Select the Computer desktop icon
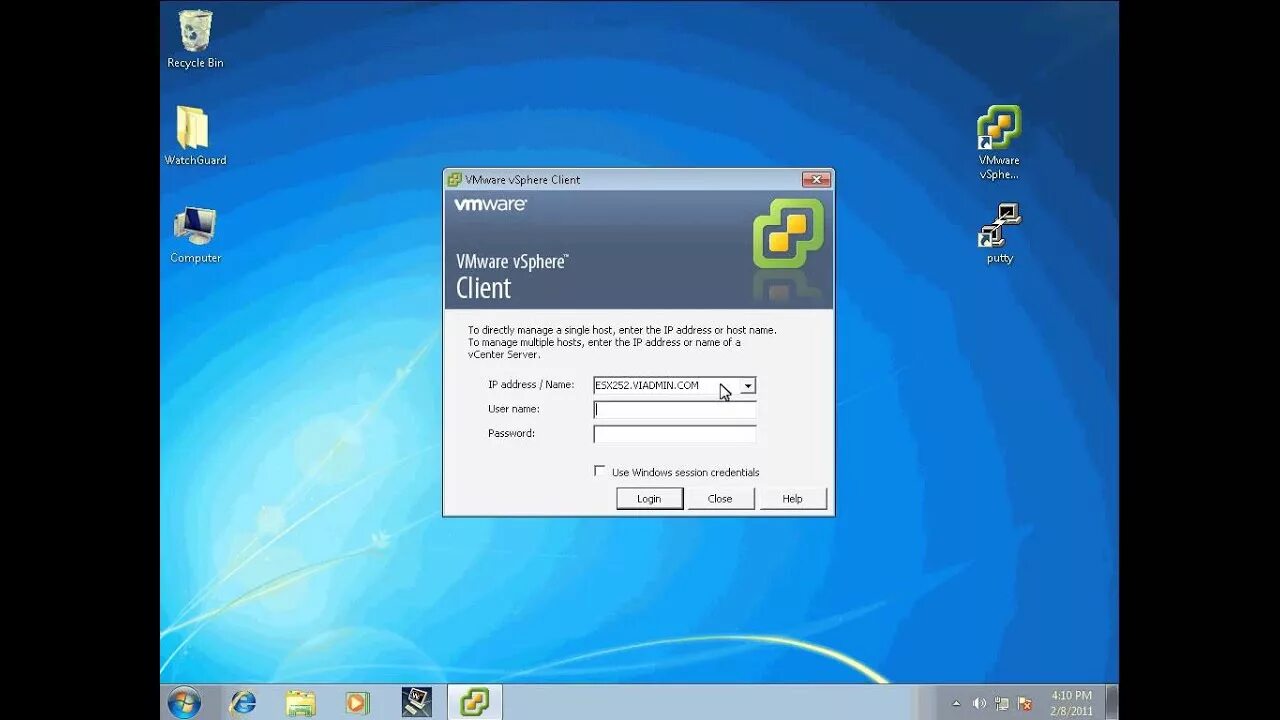This screenshot has width=1280, height=720. pyautogui.click(x=195, y=235)
